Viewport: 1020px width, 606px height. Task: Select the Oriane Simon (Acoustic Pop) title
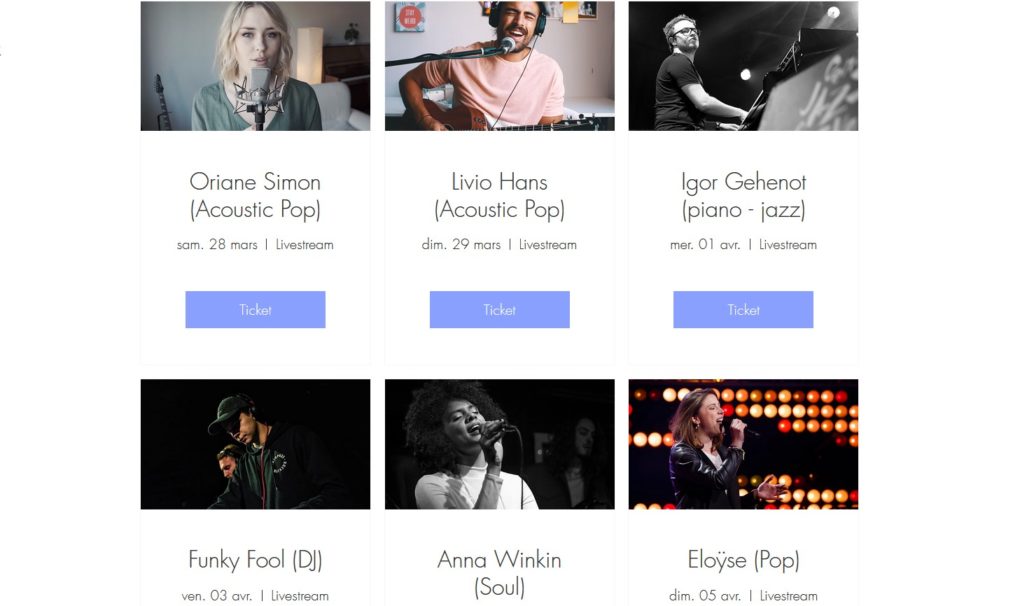(x=255, y=196)
